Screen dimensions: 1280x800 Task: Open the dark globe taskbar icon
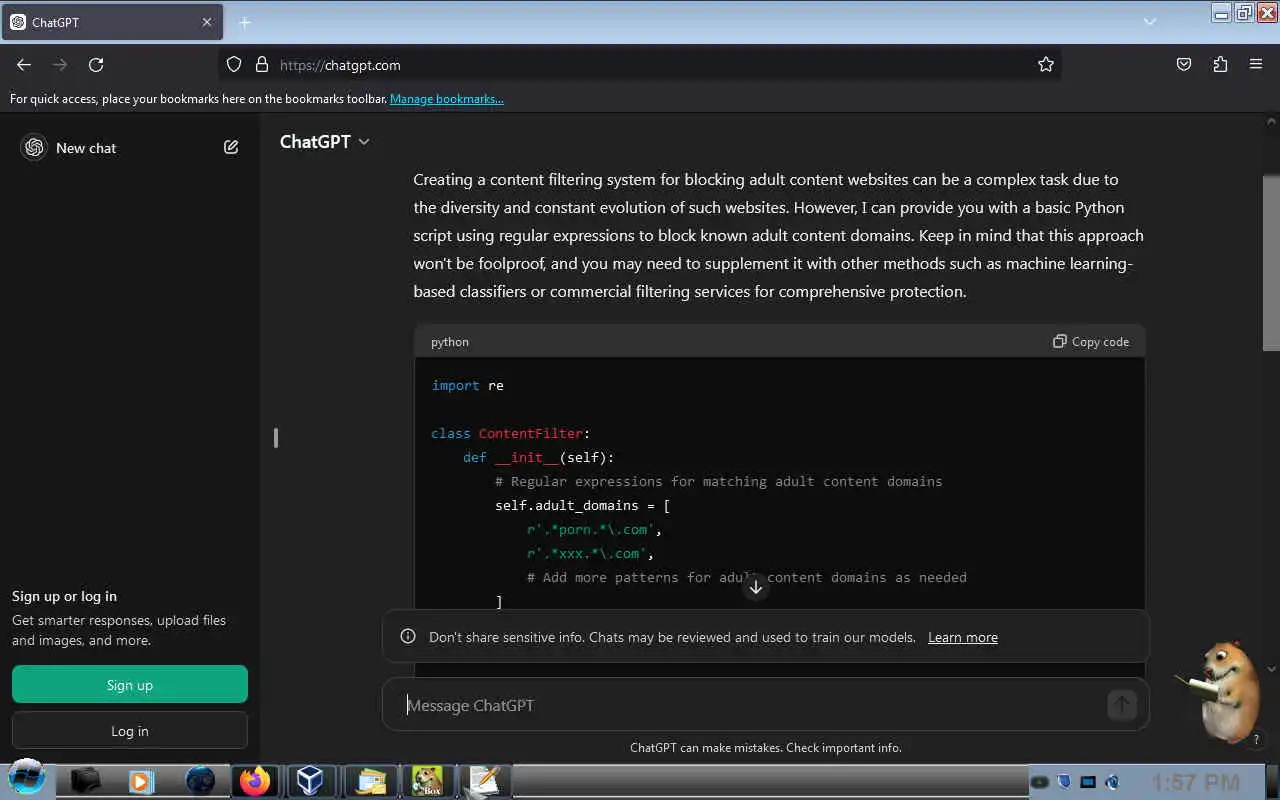(200, 780)
